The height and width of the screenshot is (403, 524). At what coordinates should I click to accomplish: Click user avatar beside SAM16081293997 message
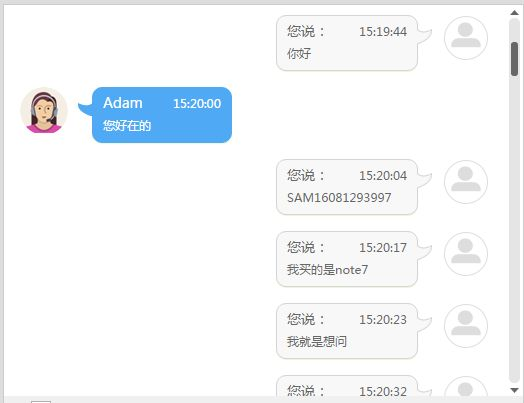(x=466, y=182)
